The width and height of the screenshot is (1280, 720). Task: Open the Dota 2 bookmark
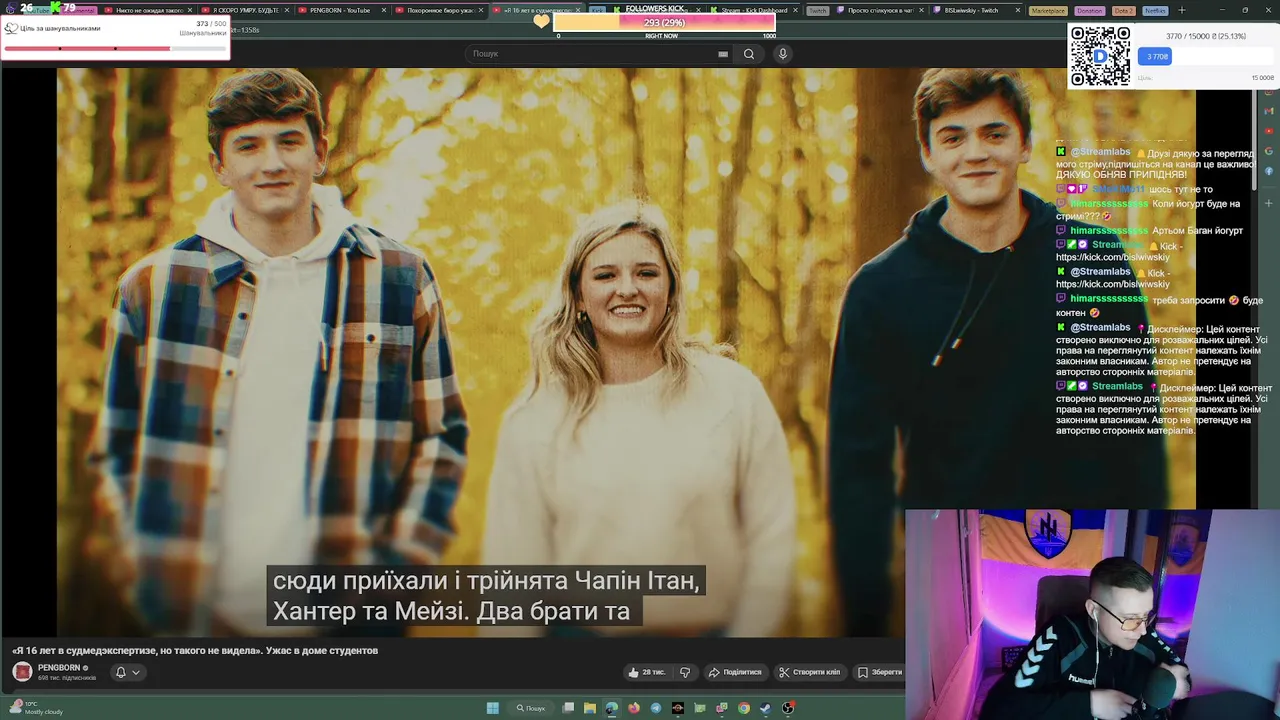tap(1124, 10)
